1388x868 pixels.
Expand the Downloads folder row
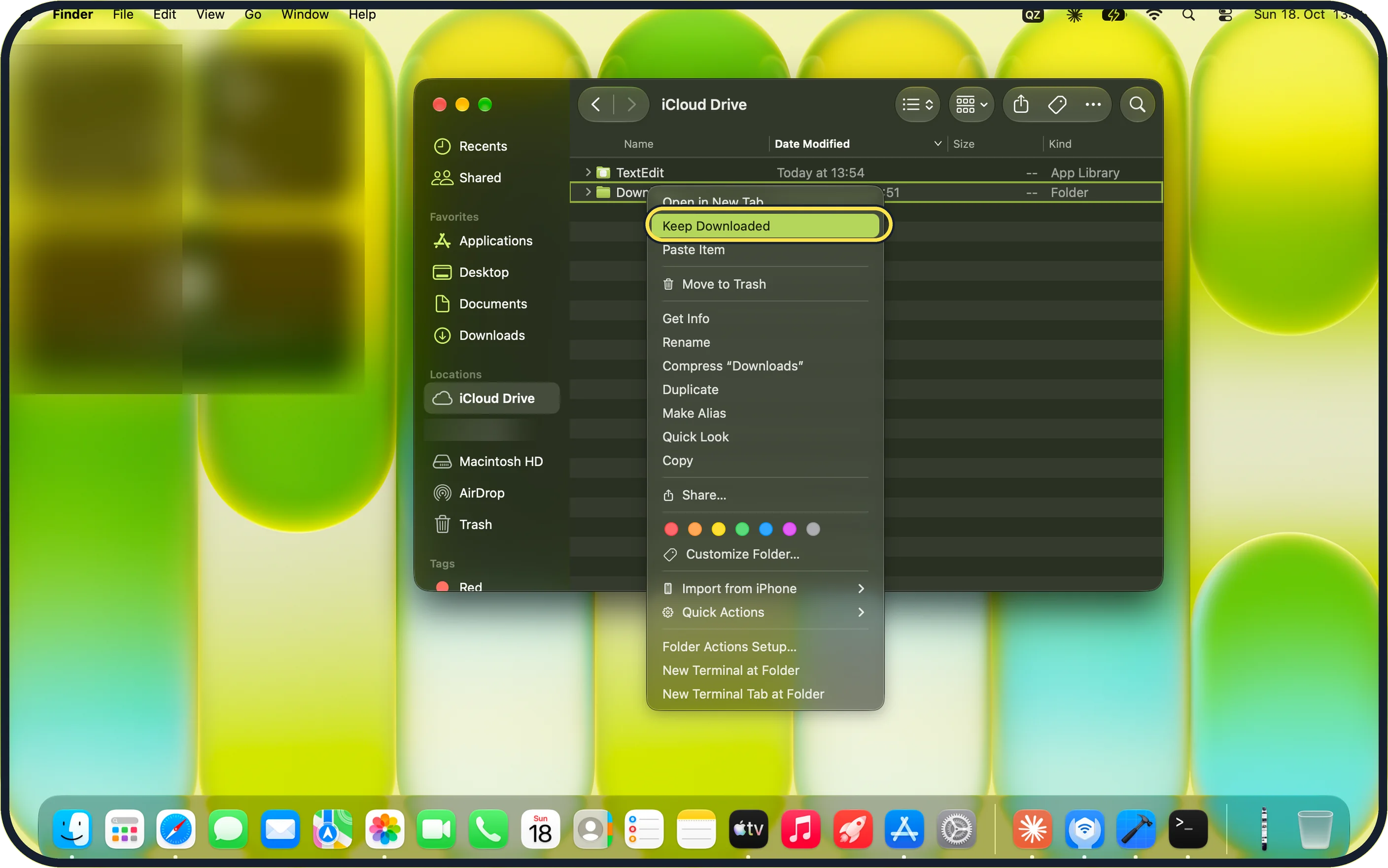[x=588, y=192]
